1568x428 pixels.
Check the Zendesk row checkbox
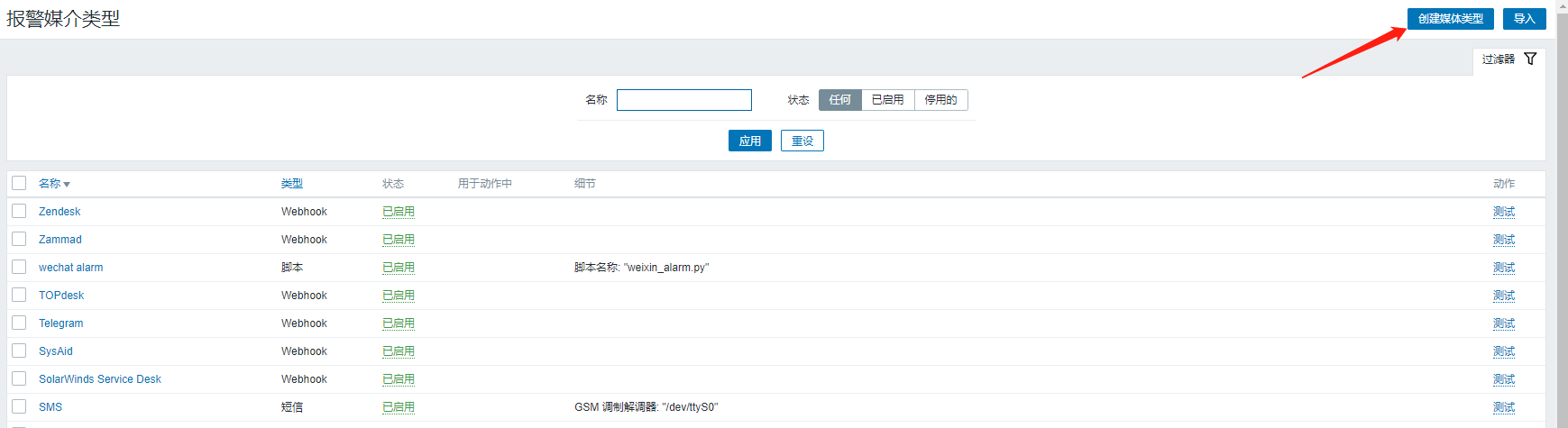[19, 211]
